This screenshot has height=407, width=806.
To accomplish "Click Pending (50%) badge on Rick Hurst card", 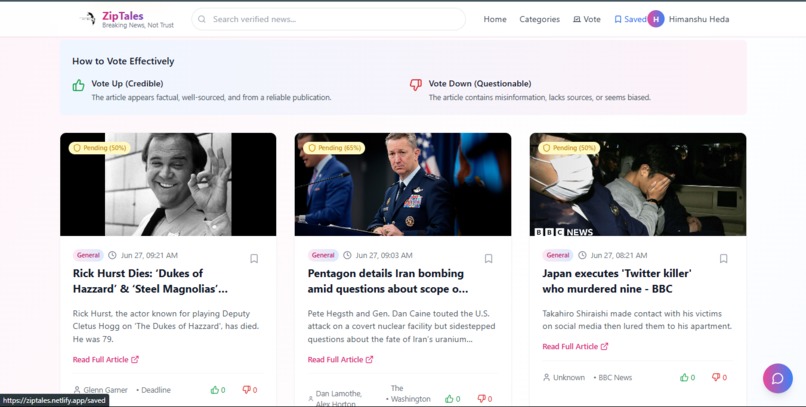I will point(100,148).
